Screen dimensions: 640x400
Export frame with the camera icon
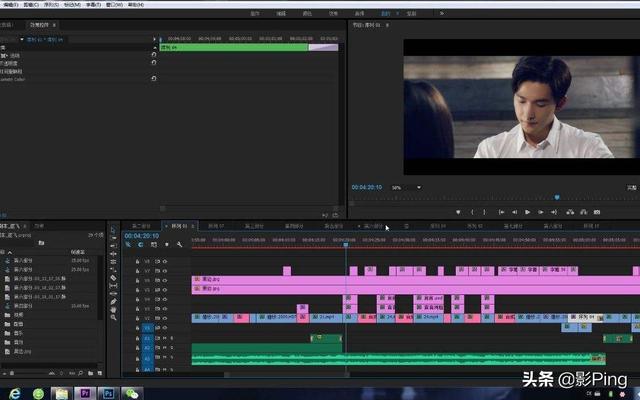[x=597, y=212]
